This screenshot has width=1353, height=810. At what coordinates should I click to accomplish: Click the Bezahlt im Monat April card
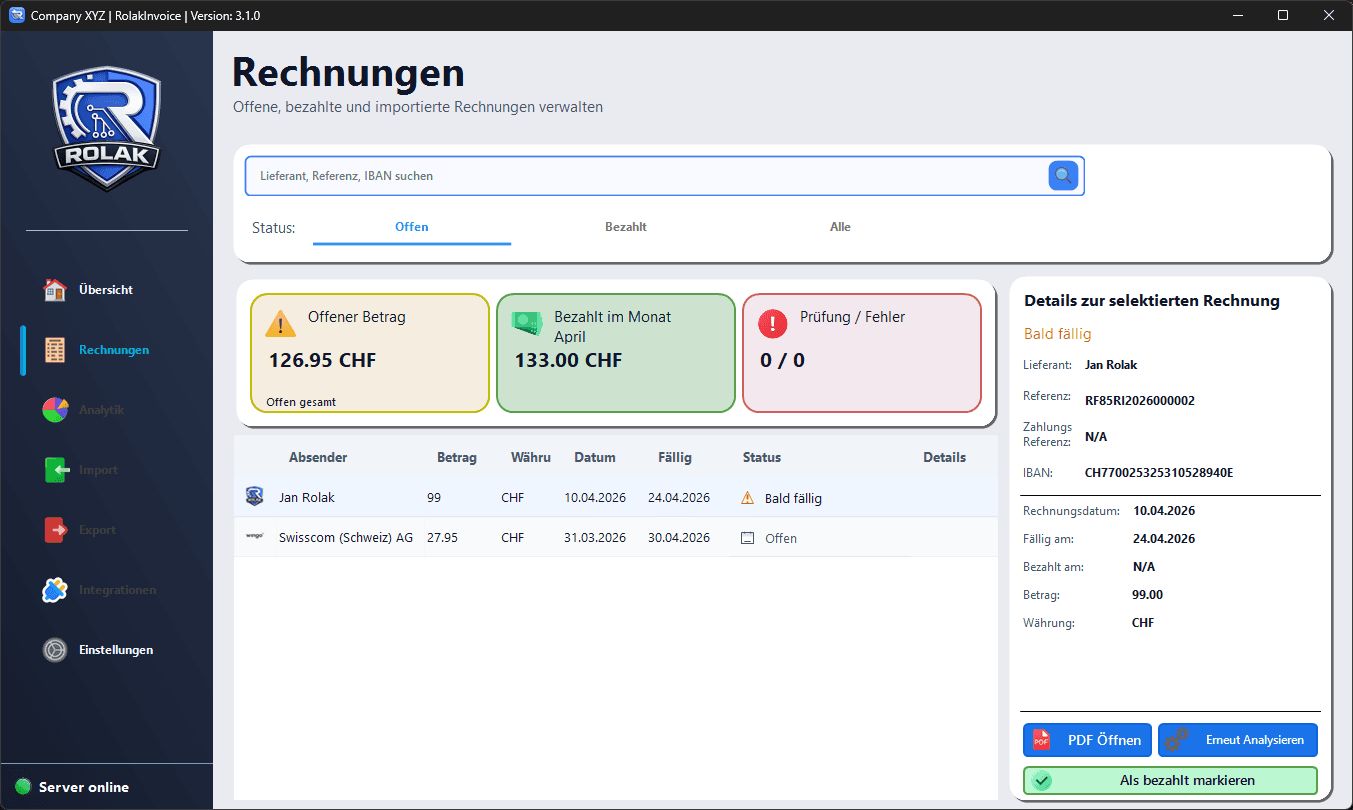tap(616, 353)
